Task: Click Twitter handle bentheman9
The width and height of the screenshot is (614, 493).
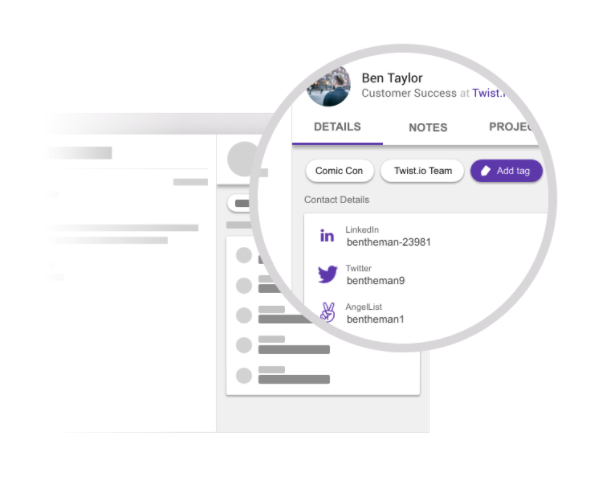Action: click(376, 280)
